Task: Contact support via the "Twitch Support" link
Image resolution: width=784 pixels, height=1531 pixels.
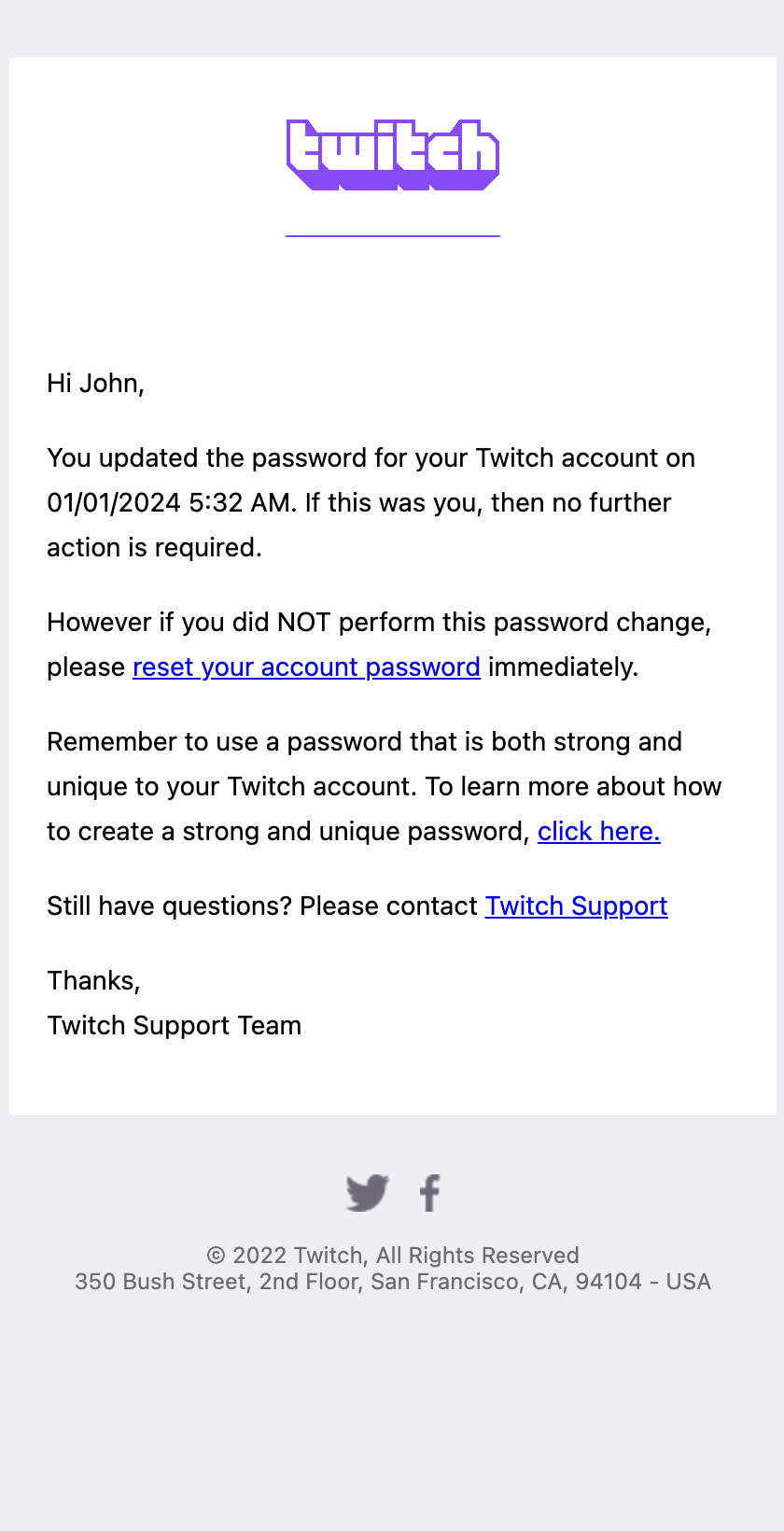Action: [x=576, y=906]
